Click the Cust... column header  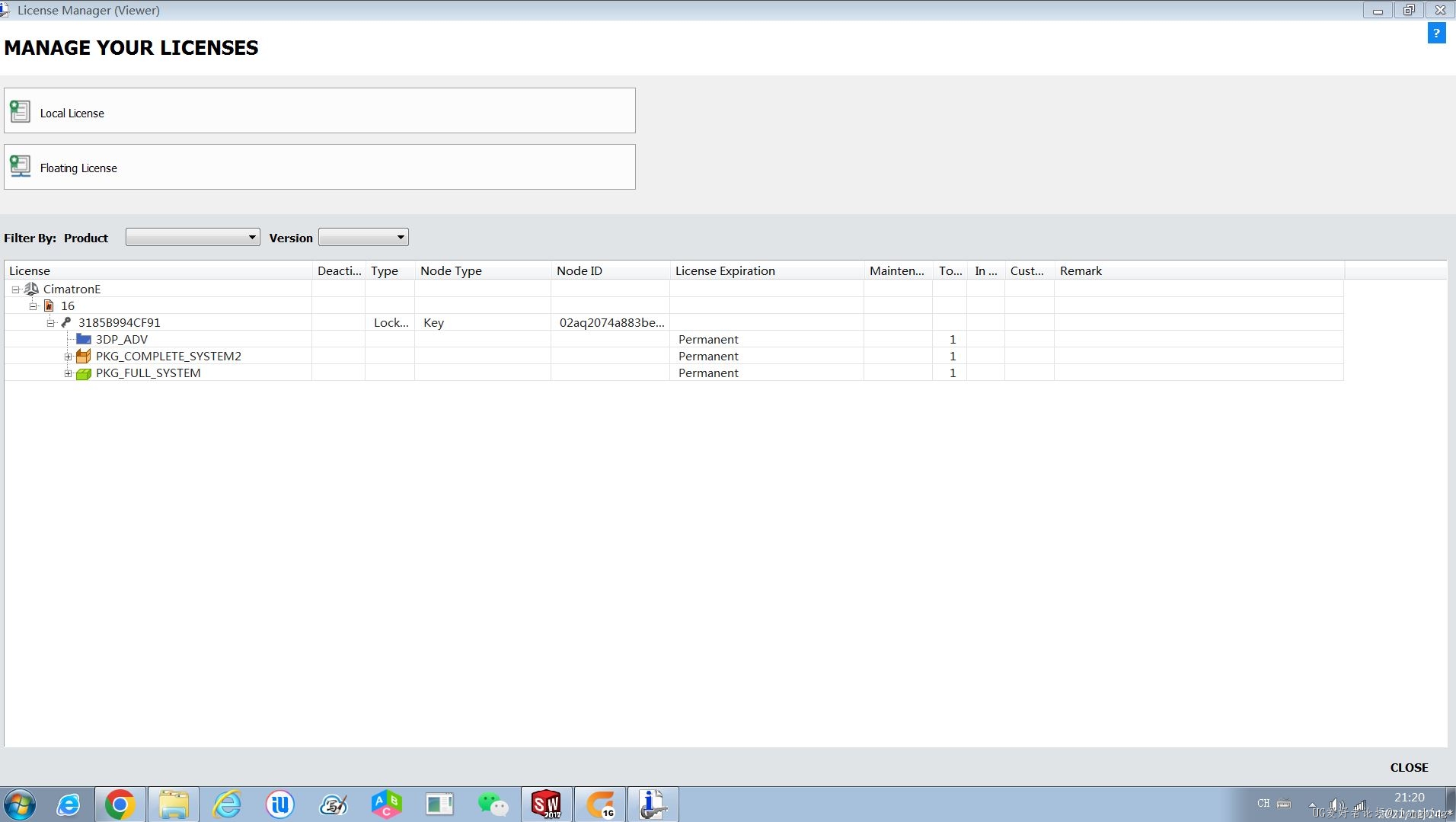1030,270
